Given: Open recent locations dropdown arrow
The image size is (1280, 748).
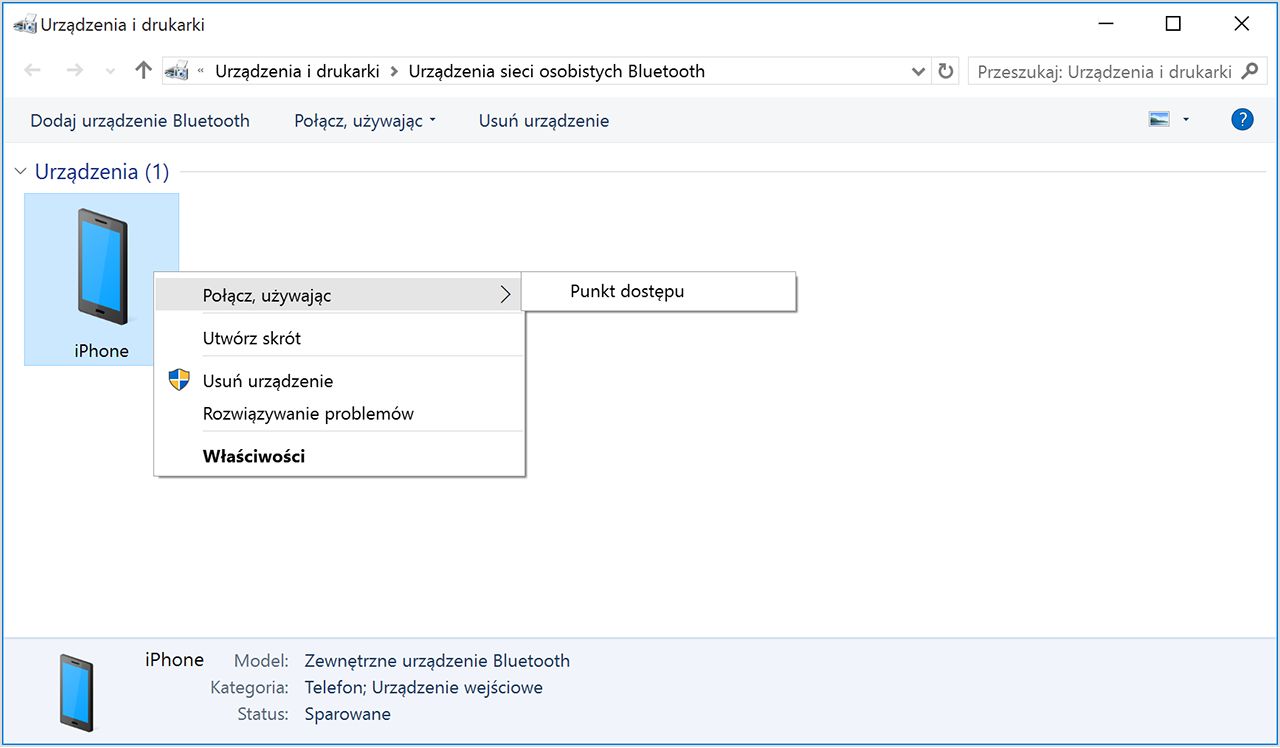Looking at the screenshot, I should (x=110, y=72).
